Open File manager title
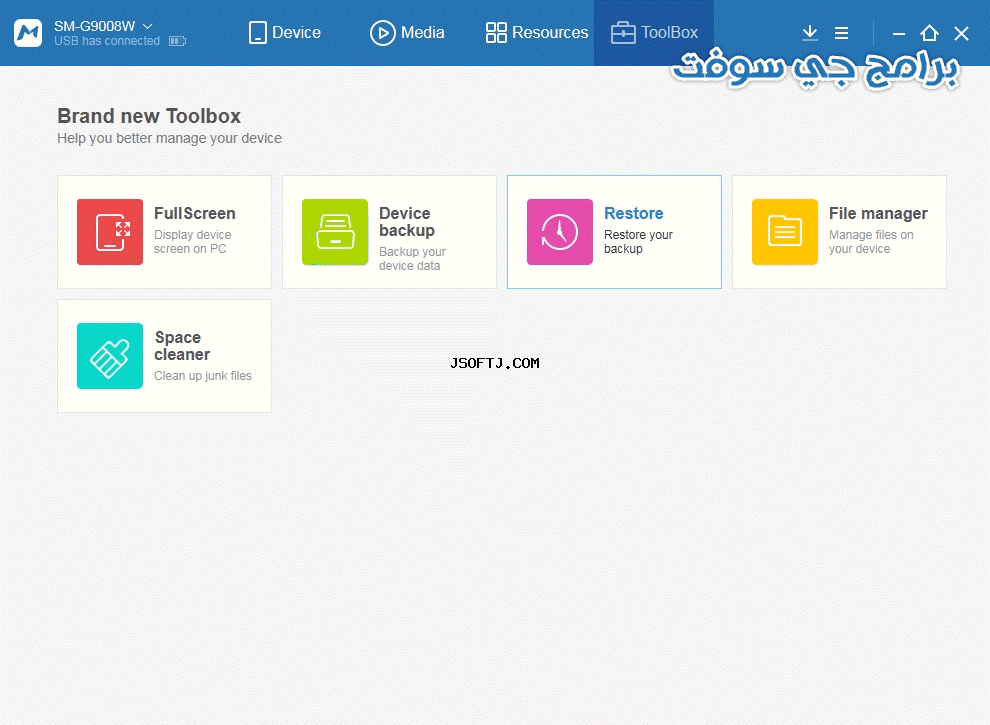The width and height of the screenshot is (990, 725). point(878,213)
